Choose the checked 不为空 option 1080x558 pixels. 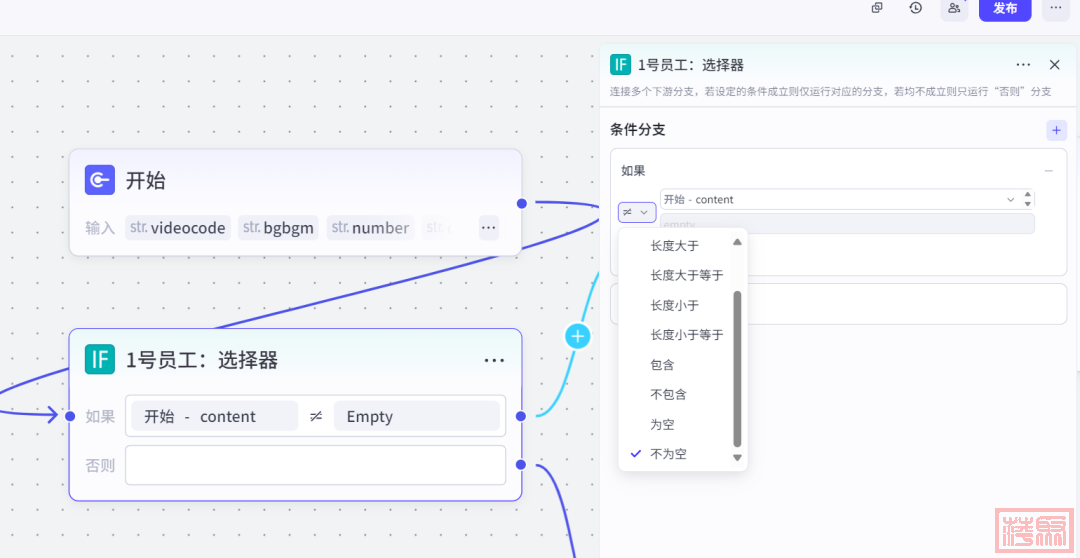click(668, 454)
